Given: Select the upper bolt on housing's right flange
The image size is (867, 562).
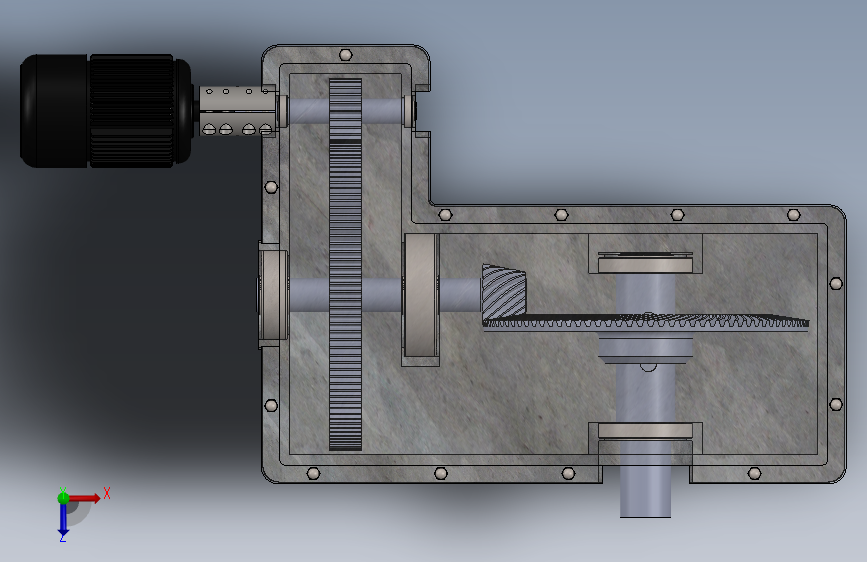Looking at the screenshot, I should (836, 284).
